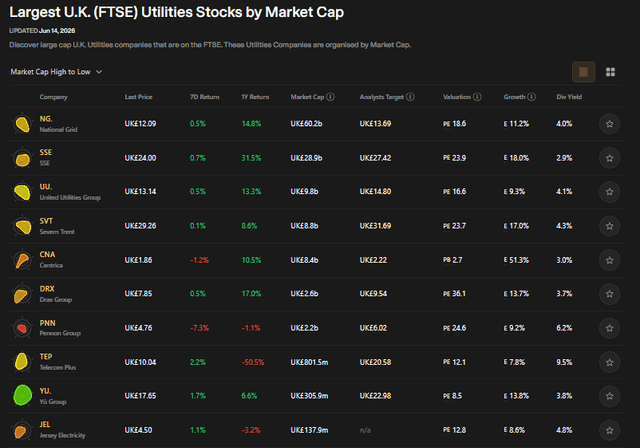Viewport: 640px width, 448px height.
Task: Click Yü Group market cap UK£305.9m
Action: point(309,396)
